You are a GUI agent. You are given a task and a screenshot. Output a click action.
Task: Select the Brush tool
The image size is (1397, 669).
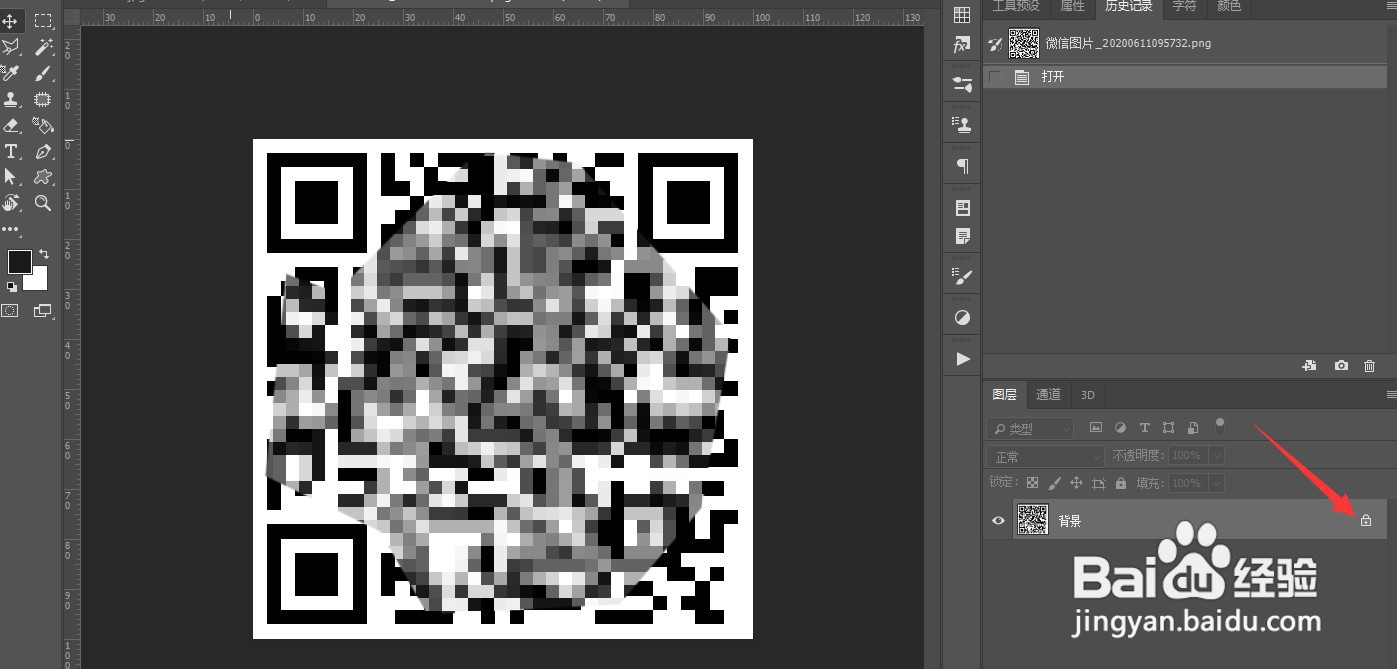(43, 73)
